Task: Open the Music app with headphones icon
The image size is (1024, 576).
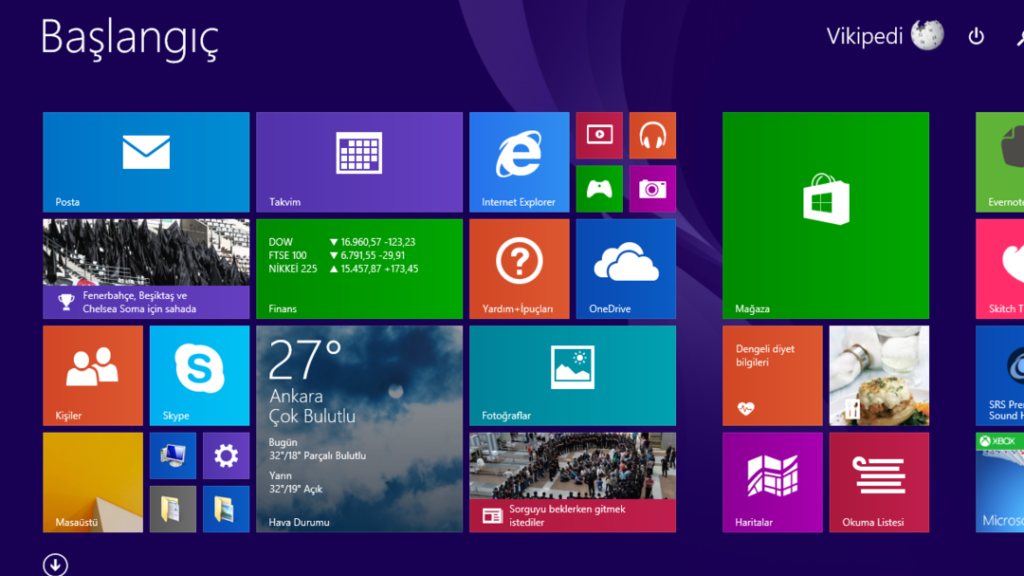Action: pos(652,135)
